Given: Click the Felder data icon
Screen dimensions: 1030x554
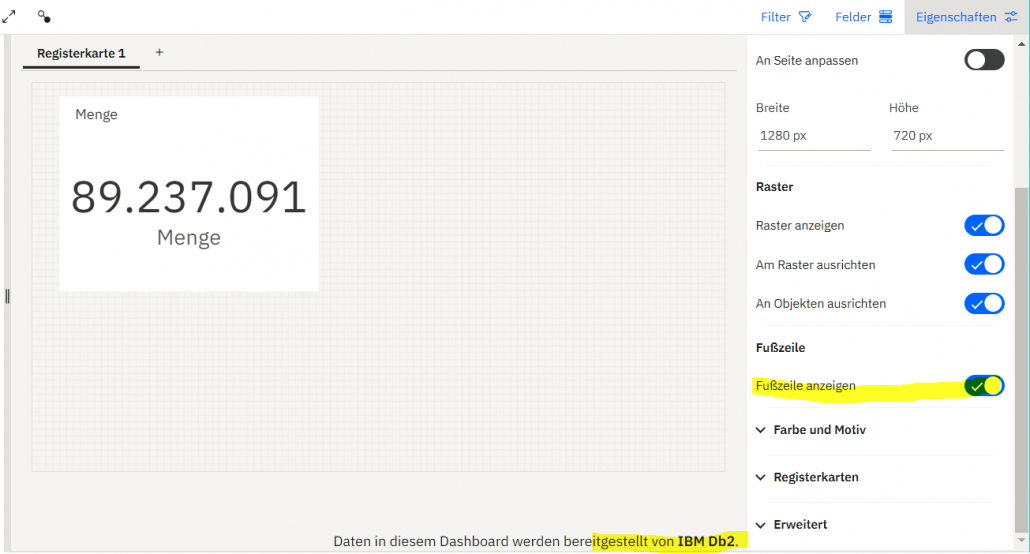Looking at the screenshot, I should point(885,17).
